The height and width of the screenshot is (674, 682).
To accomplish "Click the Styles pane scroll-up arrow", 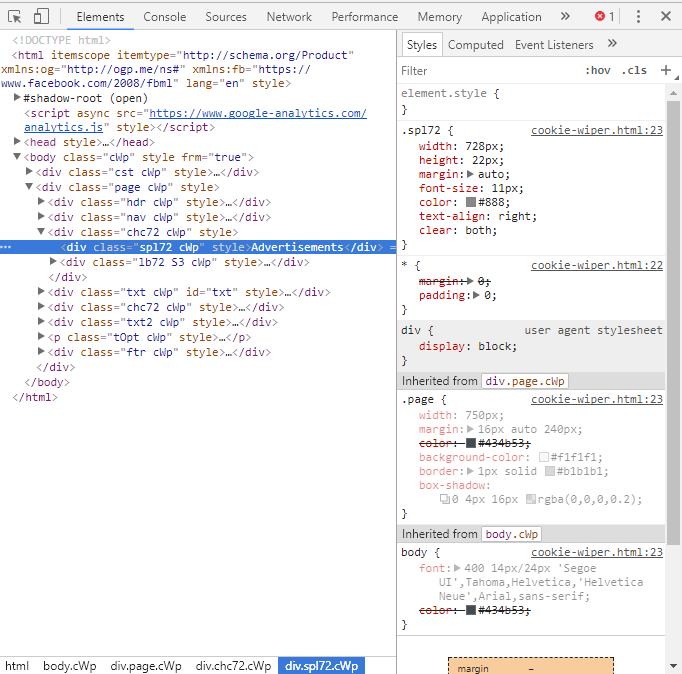I will [x=673, y=93].
